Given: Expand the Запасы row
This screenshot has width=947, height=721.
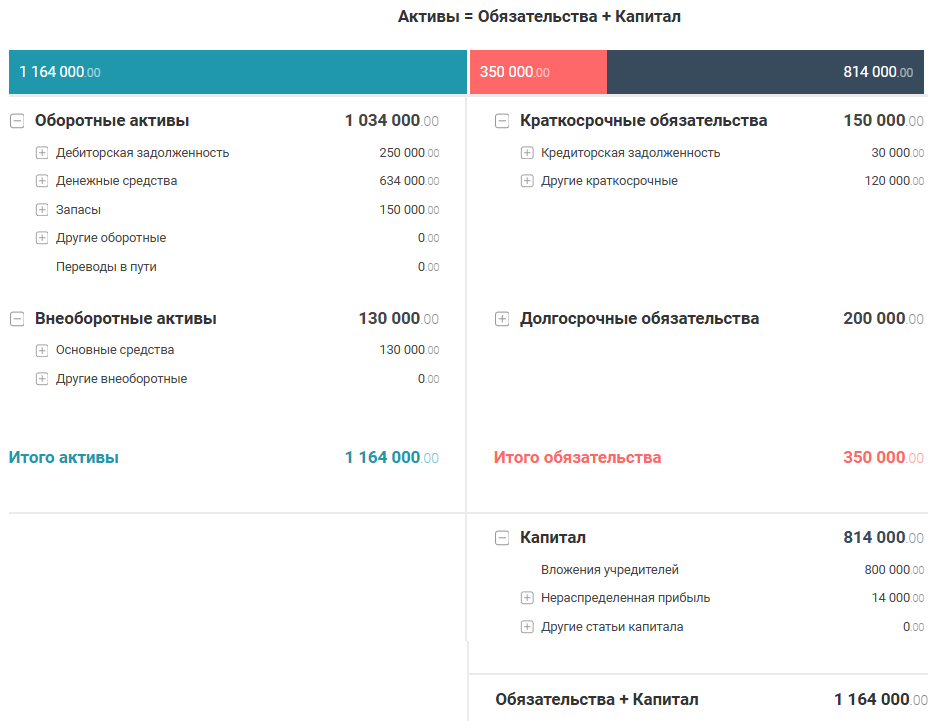Looking at the screenshot, I should click(x=42, y=210).
